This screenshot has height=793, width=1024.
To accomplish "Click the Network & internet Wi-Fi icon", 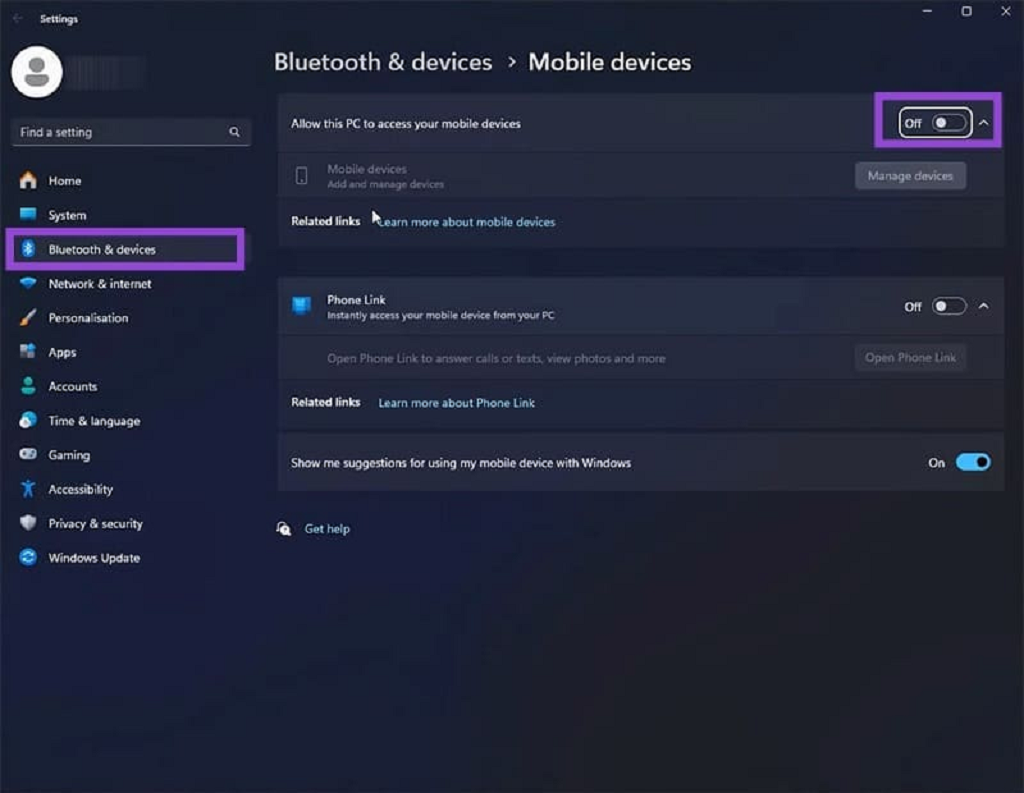I will point(28,284).
